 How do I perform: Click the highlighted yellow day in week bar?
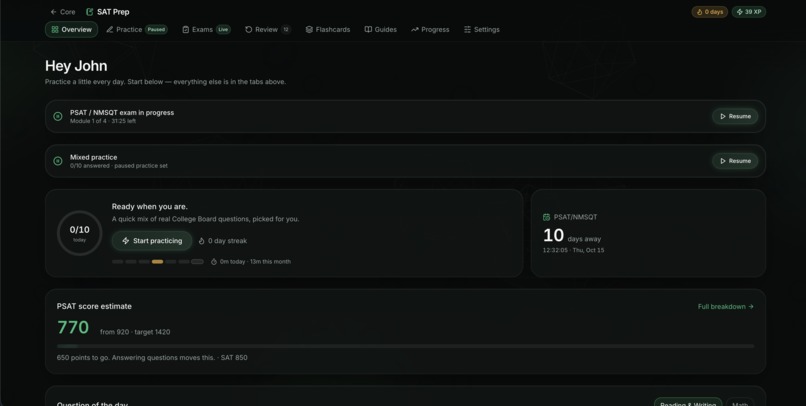coord(157,262)
